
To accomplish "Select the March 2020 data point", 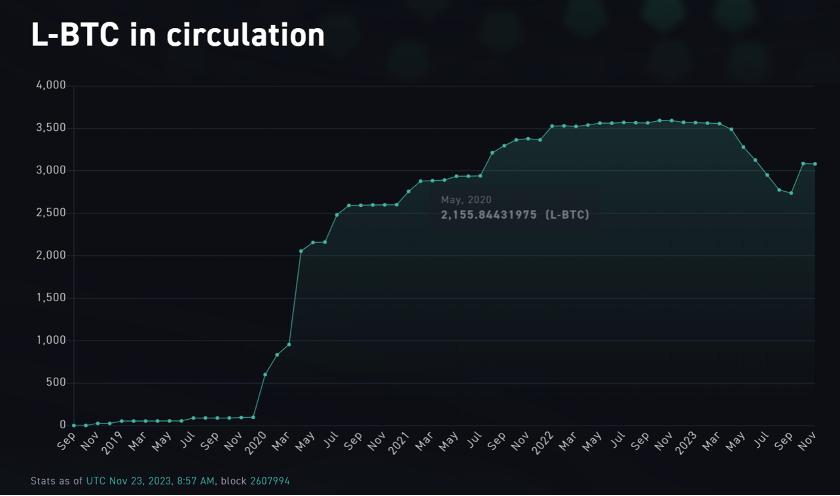I will tap(289, 344).
